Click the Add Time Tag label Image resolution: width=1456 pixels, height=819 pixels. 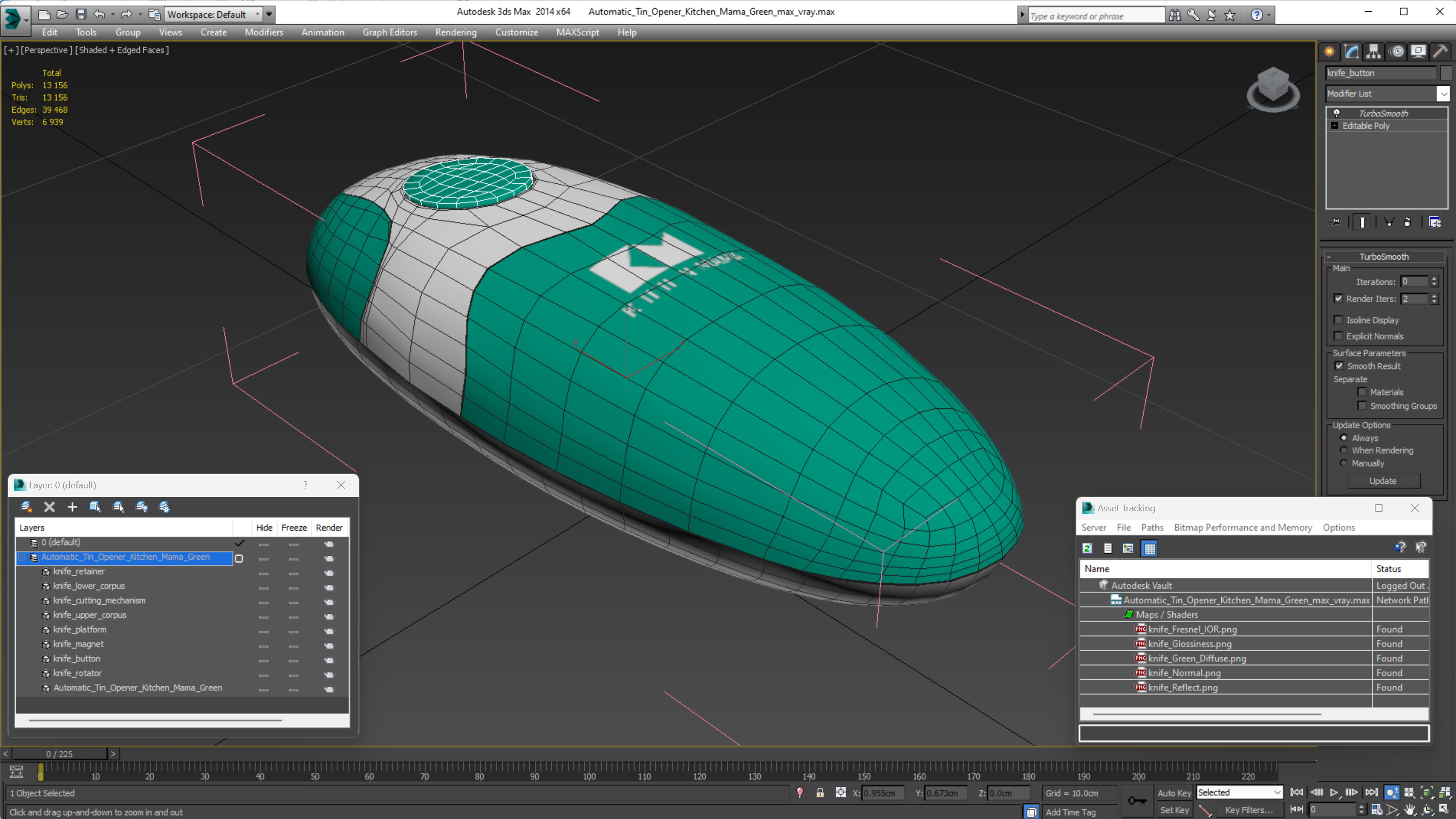point(1070,812)
